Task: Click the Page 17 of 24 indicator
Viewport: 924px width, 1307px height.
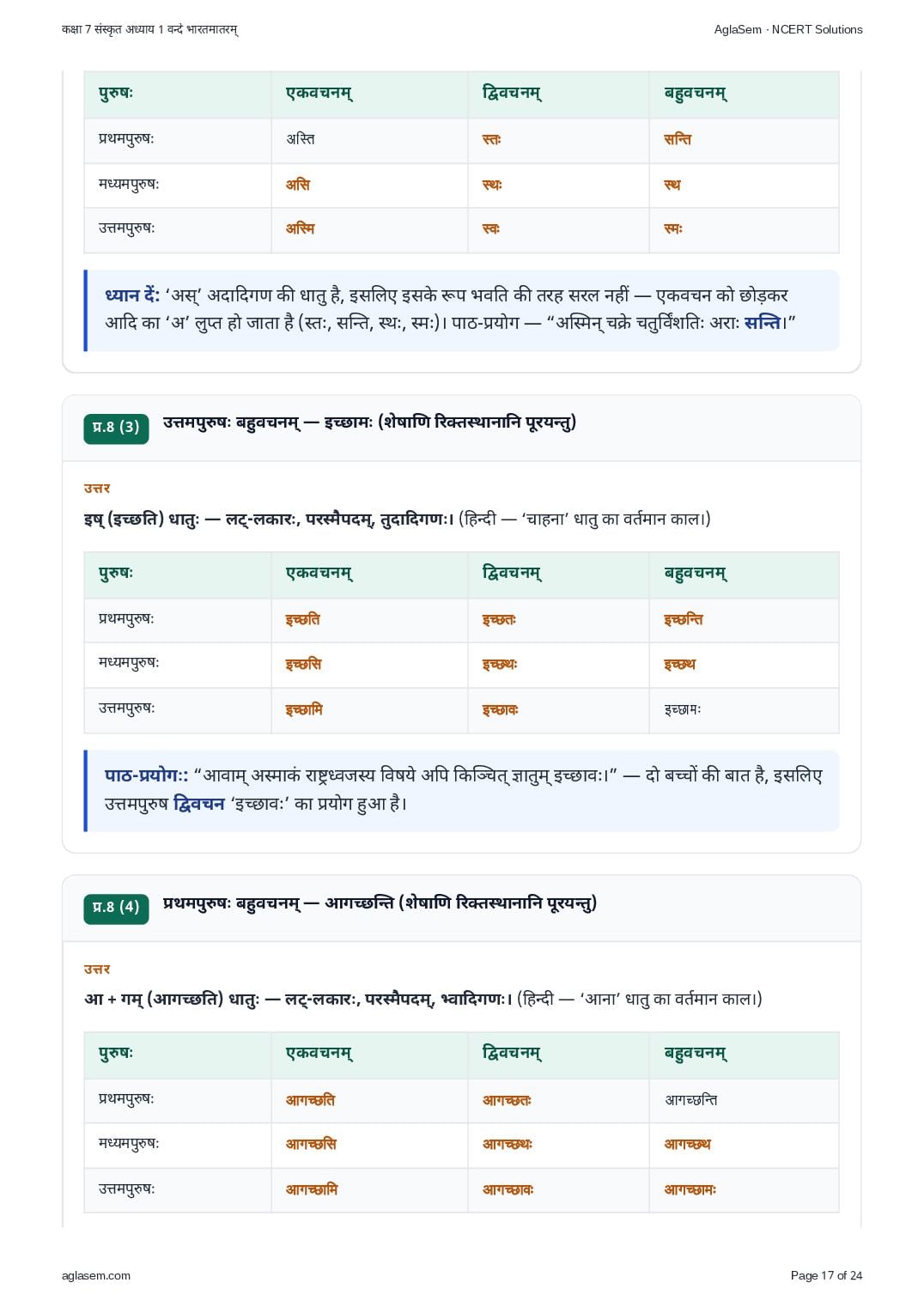Action: click(826, 1275)
